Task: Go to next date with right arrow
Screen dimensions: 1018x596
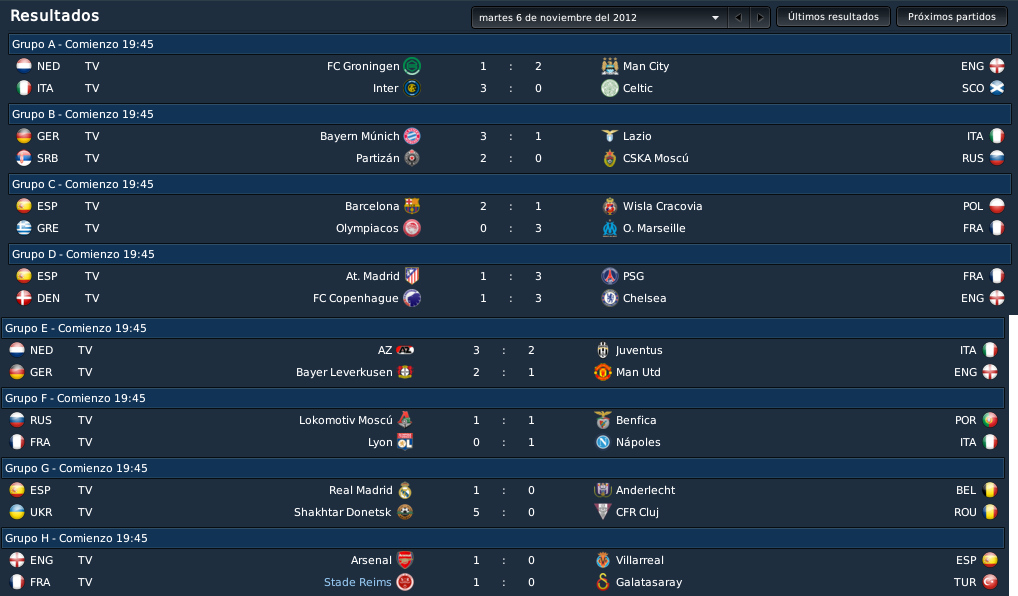Action: [x=760, y=18]
